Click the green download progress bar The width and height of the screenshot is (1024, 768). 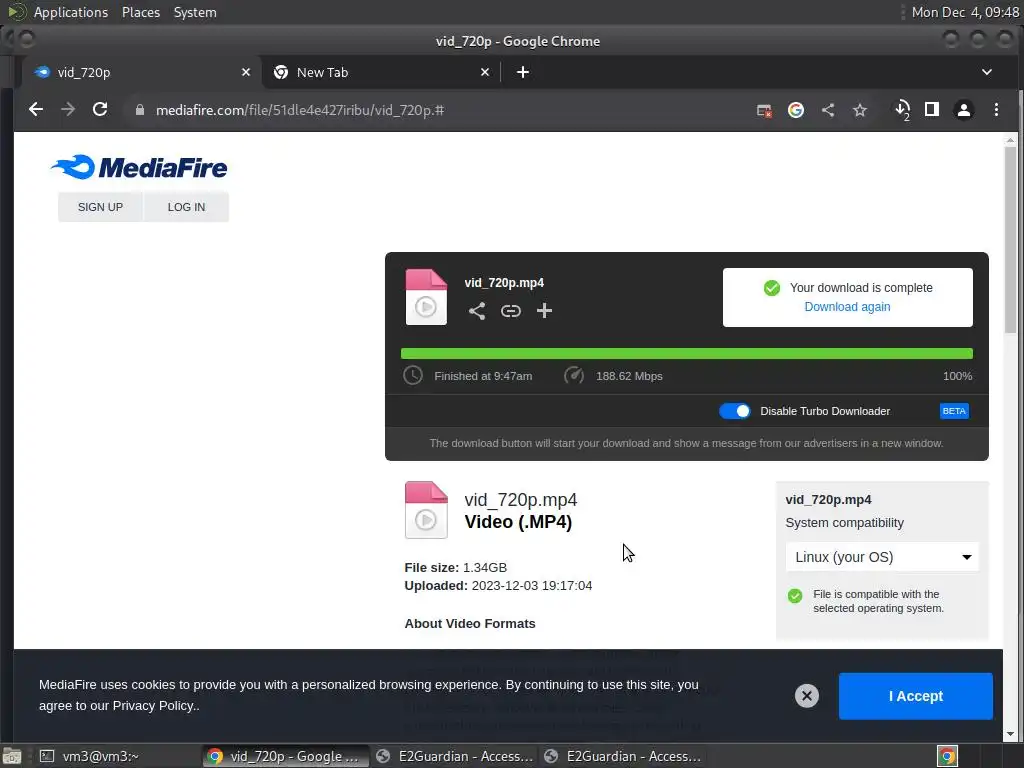[686, 353]
